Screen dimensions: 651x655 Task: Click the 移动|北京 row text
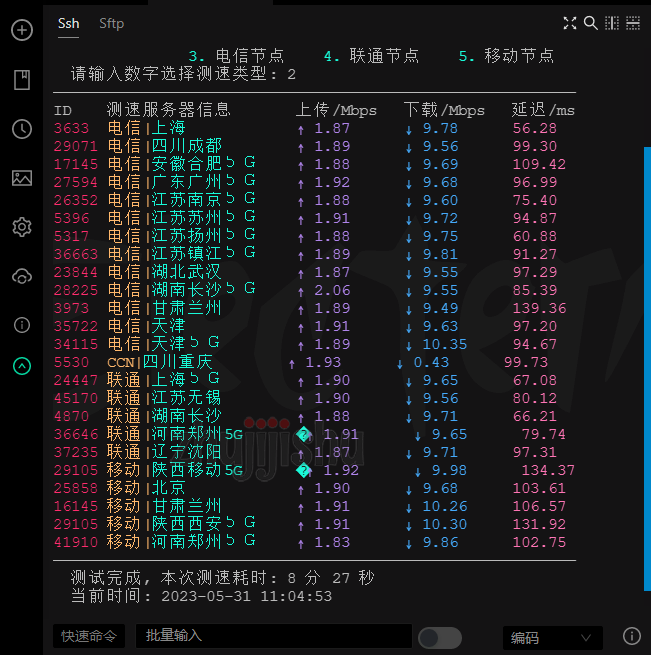pos(146,488)
